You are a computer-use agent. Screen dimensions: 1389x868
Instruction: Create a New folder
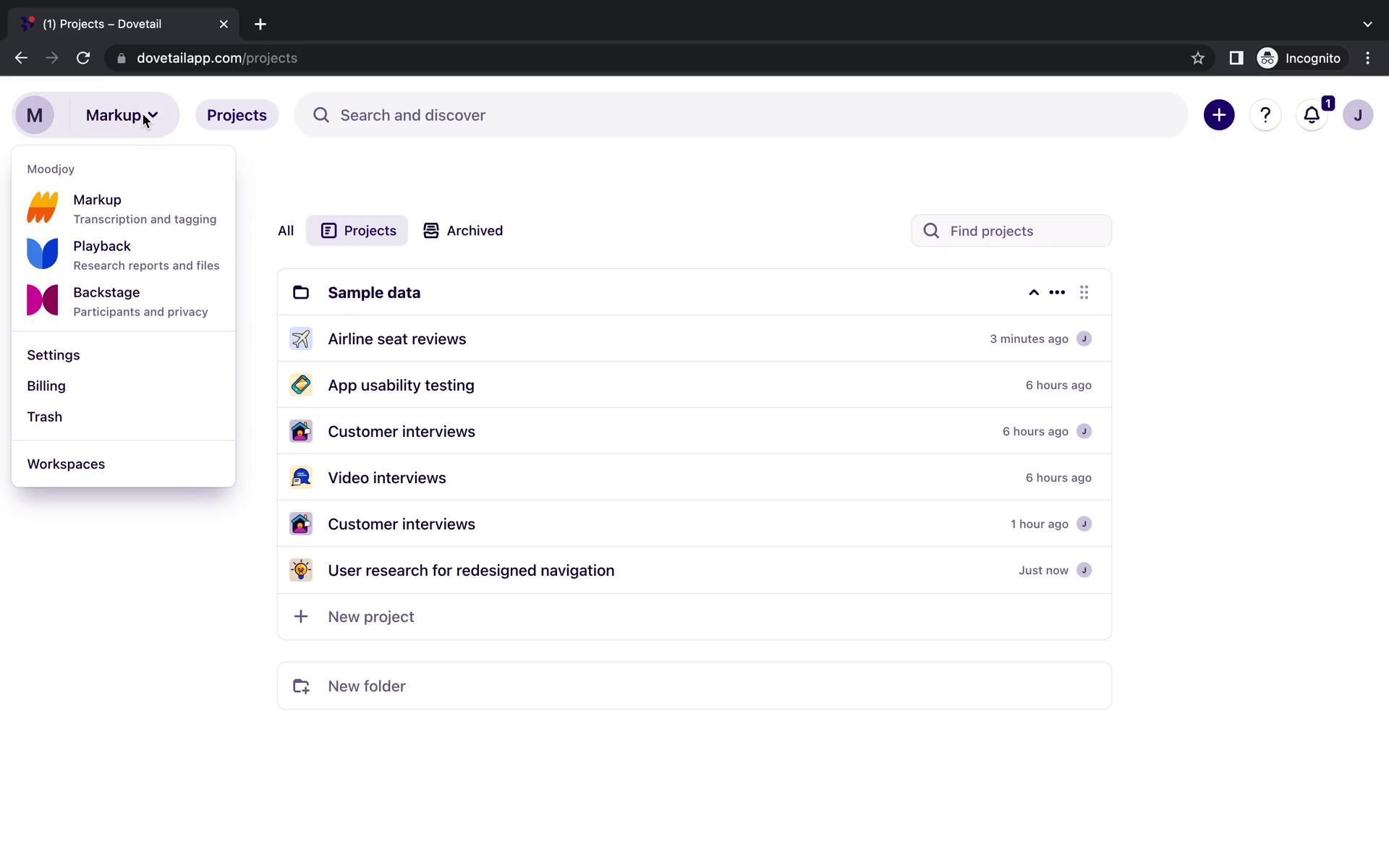point(366,686)
